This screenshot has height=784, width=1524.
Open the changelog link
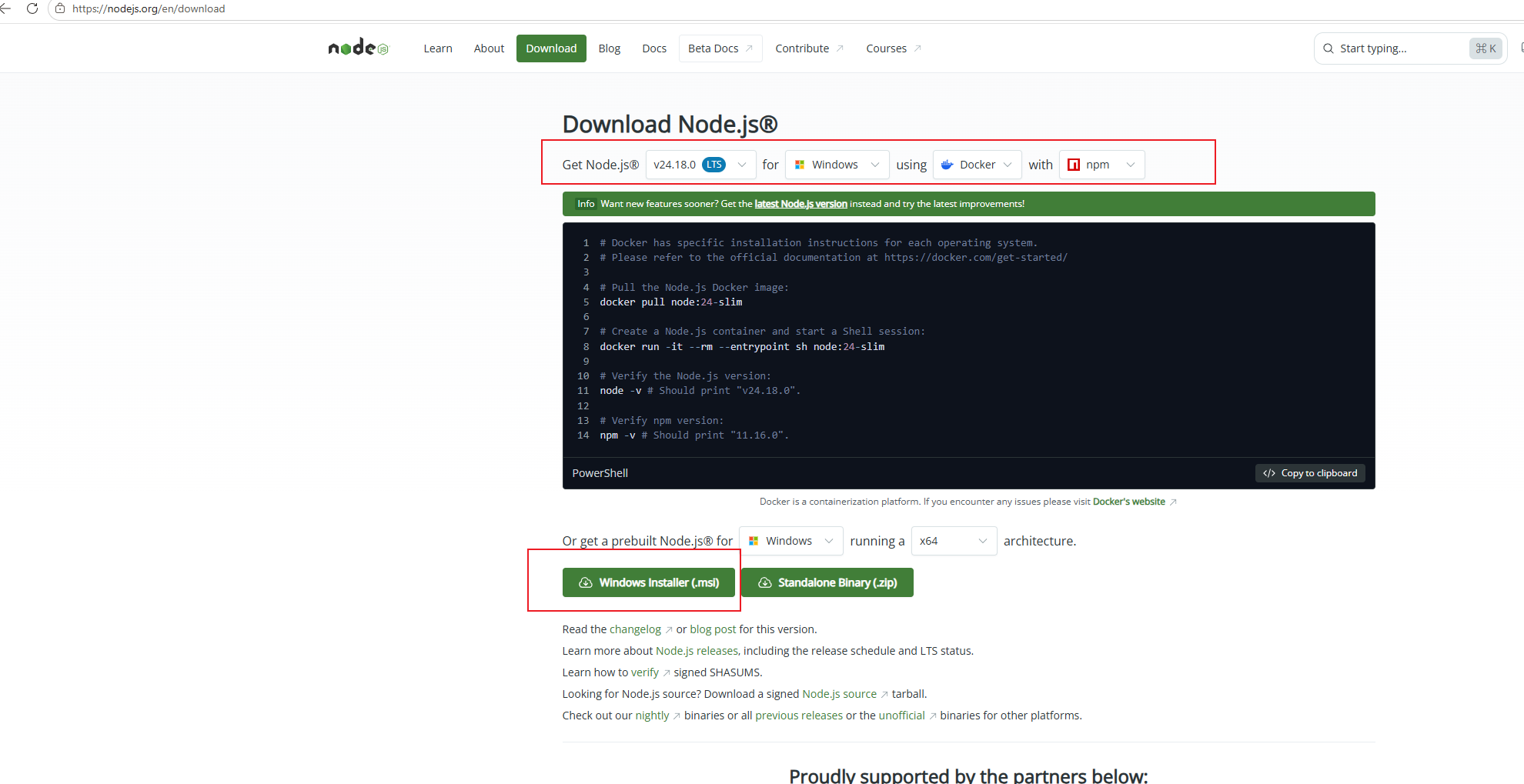(x=635, y=629)
